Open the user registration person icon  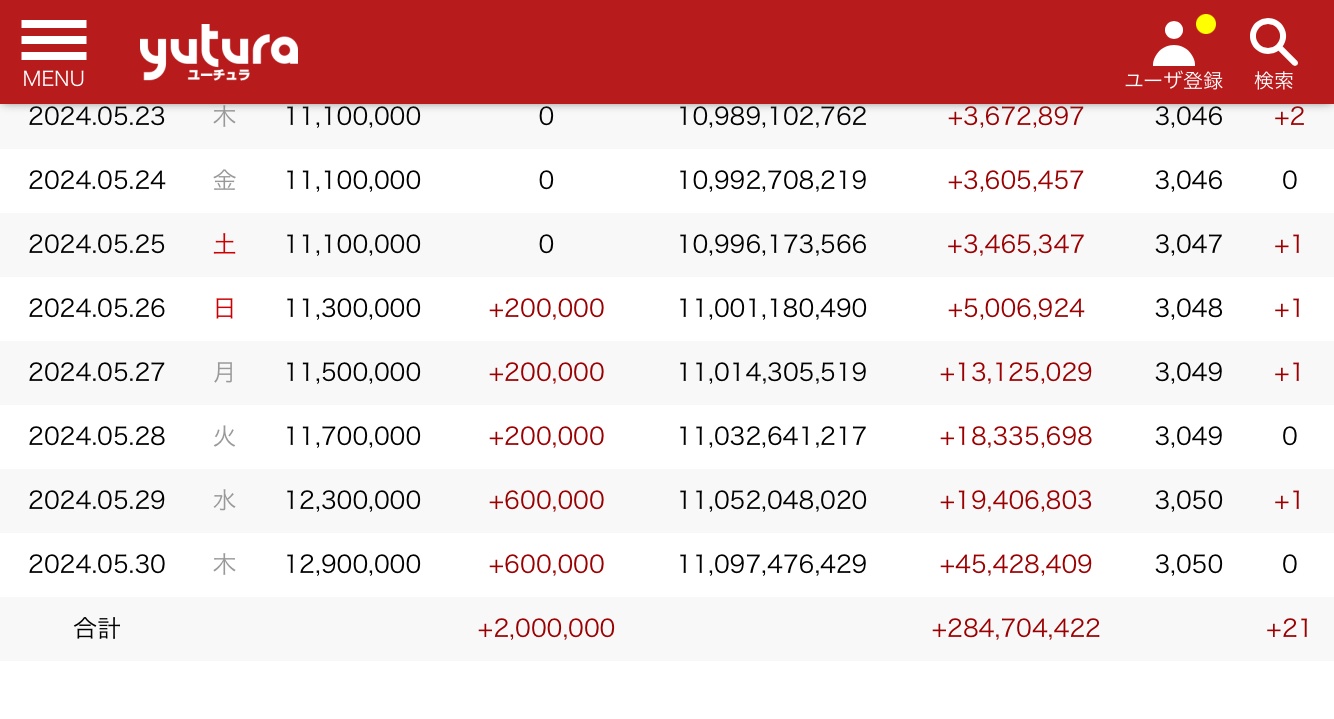tap(1173, 44)
